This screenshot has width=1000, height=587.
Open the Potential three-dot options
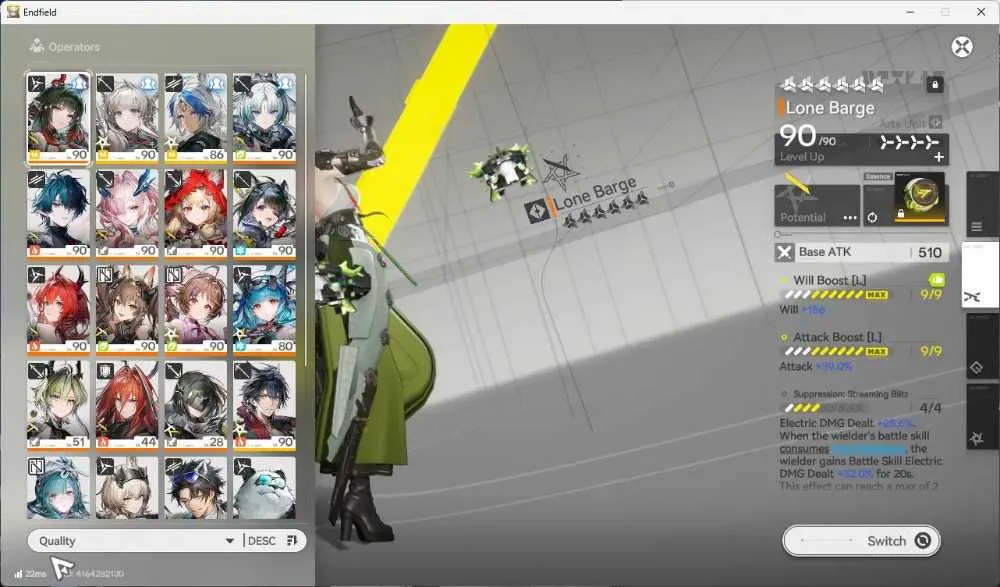point(849,218)
